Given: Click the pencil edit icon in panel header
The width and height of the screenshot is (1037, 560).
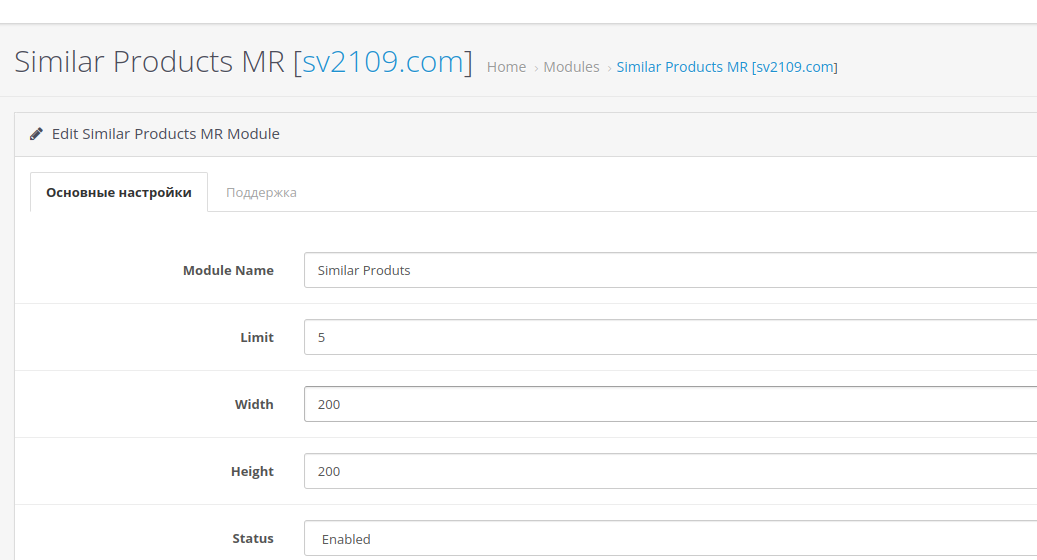Looking at the screenshot, I should (x=36, y=134).
